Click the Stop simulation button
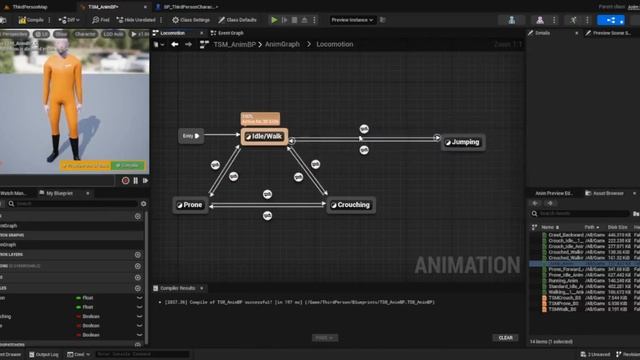640x360 pixels. pyautogui.click(x=294, y=20)
